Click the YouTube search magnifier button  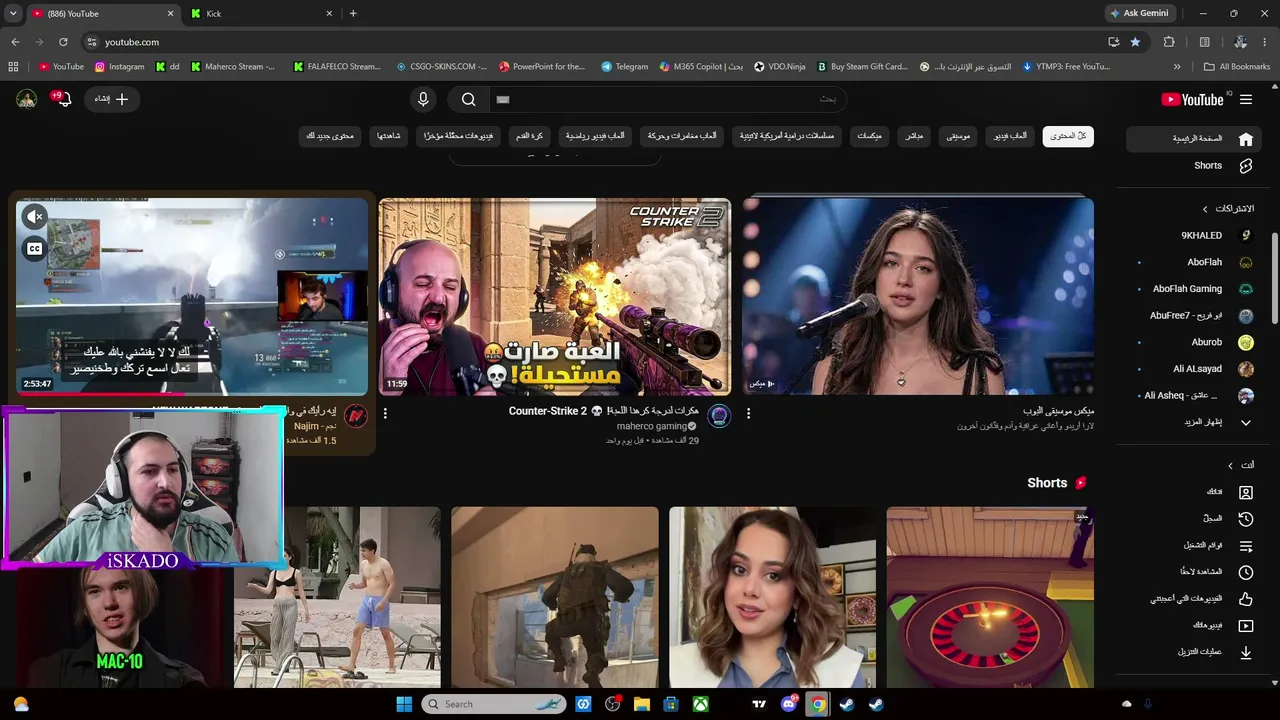(468, 99)
